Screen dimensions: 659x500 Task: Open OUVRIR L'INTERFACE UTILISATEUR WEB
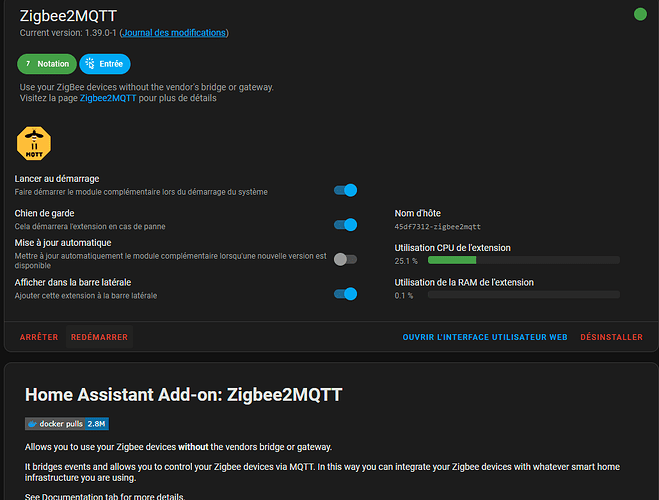pos(485,337)
